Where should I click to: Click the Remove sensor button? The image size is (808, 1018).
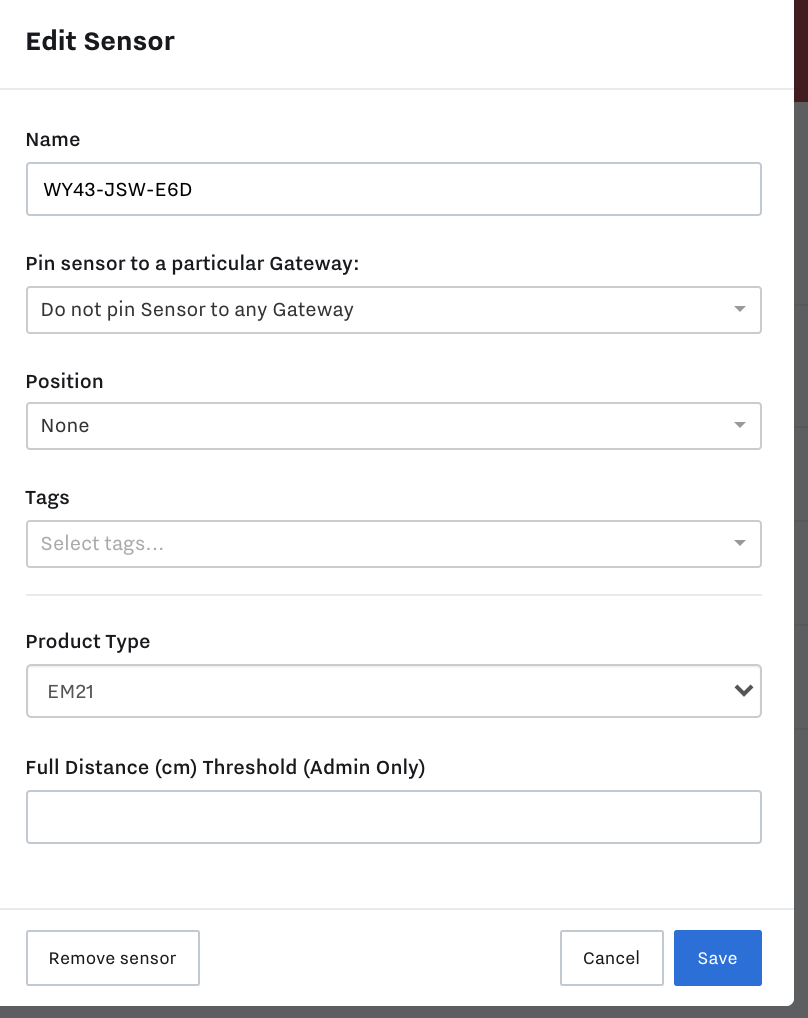pyautogui.click(x=112, y=958)
